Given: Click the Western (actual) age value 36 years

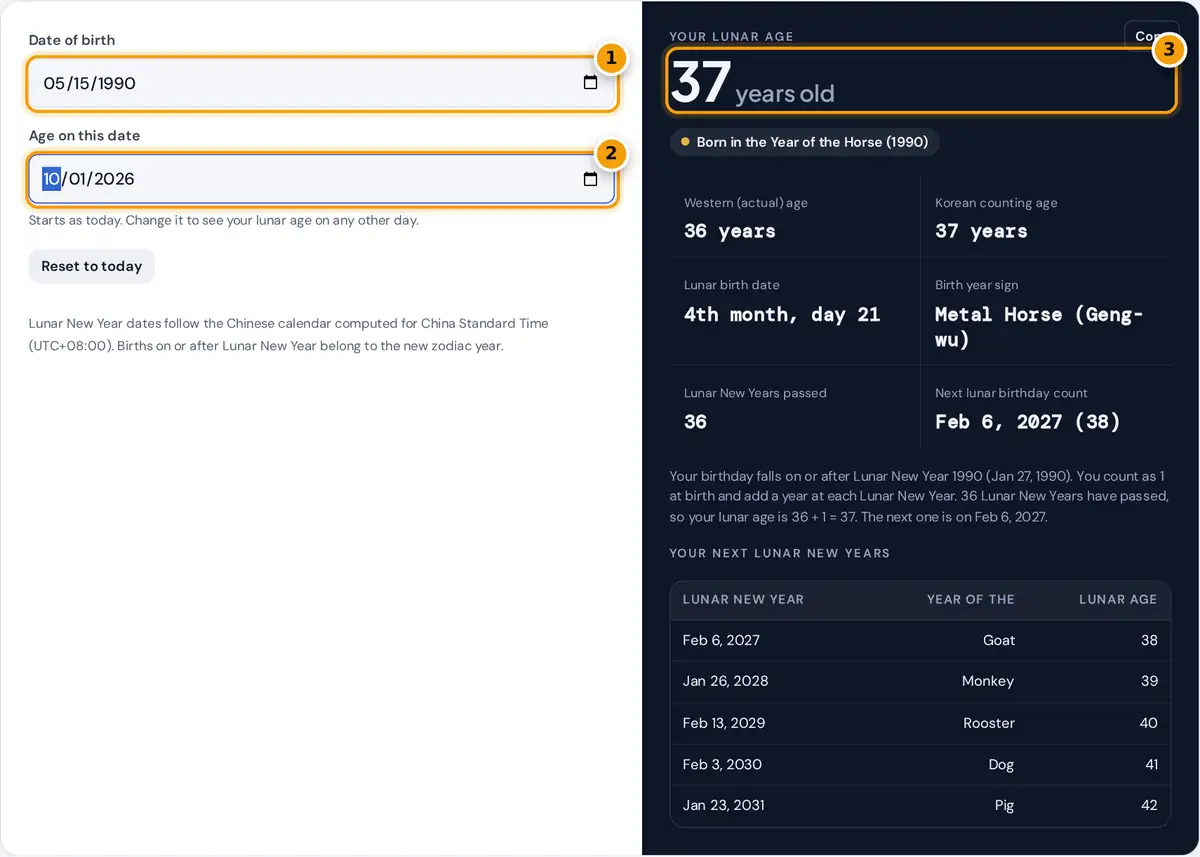Looking at the screenshot, I should pos(730,231).
